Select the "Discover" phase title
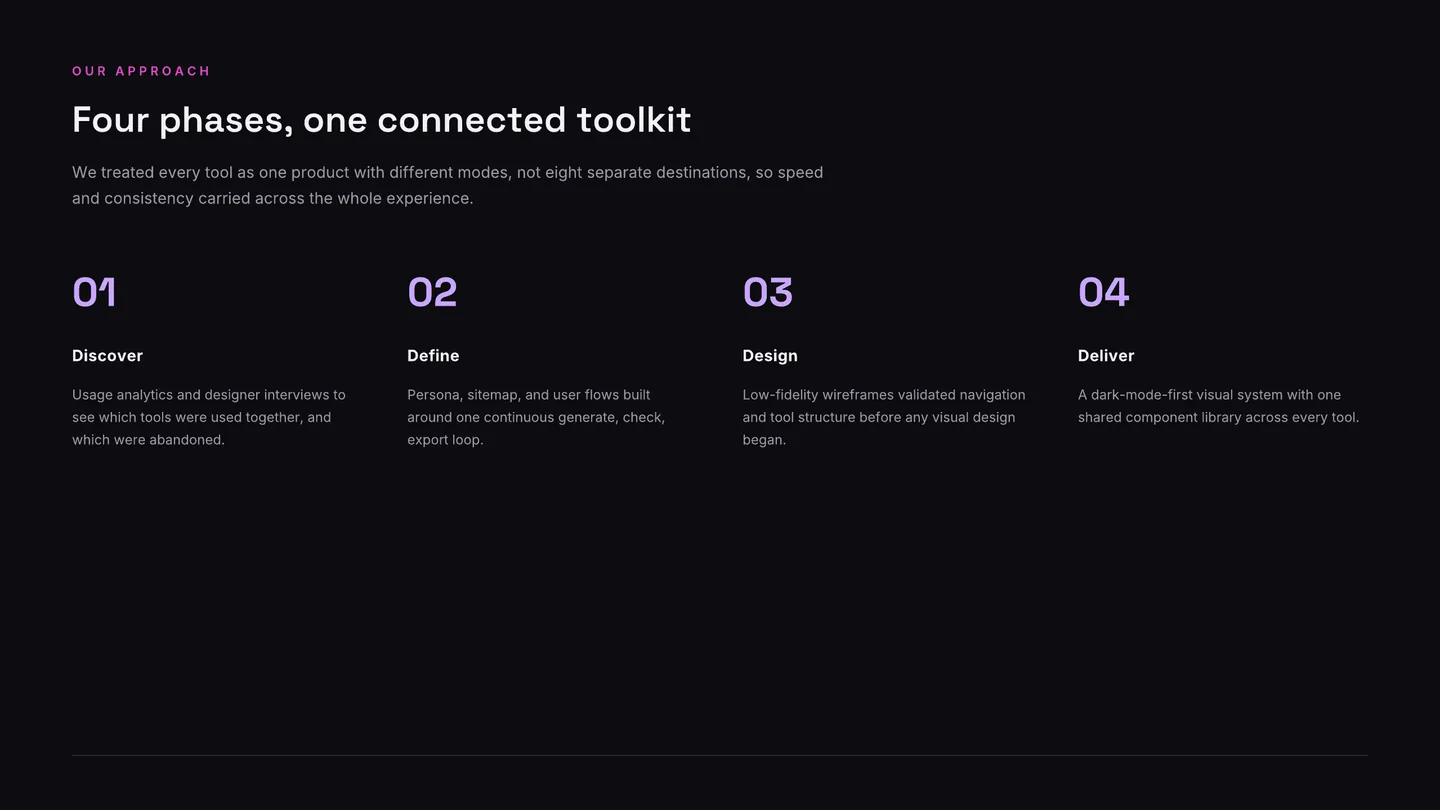 [x=107, y=356]
